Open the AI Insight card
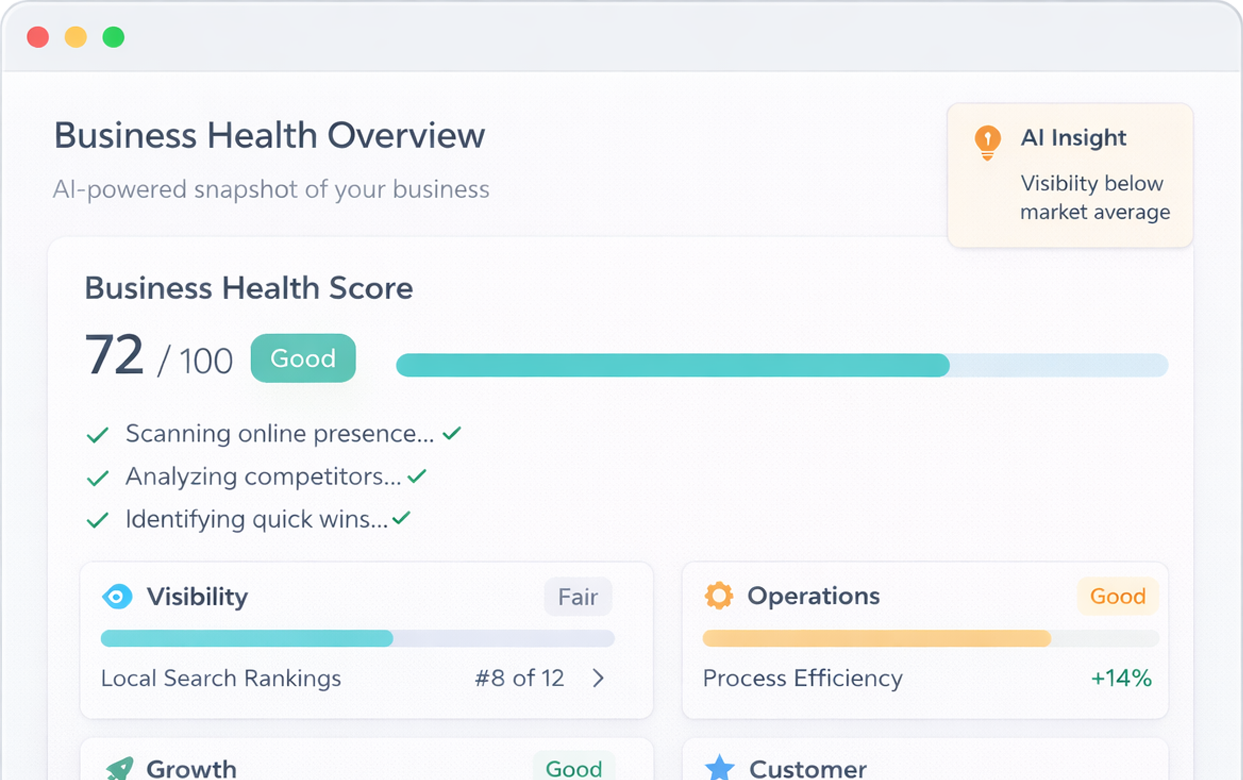This screenshot has width=1243, height=780. [1070, 175]
